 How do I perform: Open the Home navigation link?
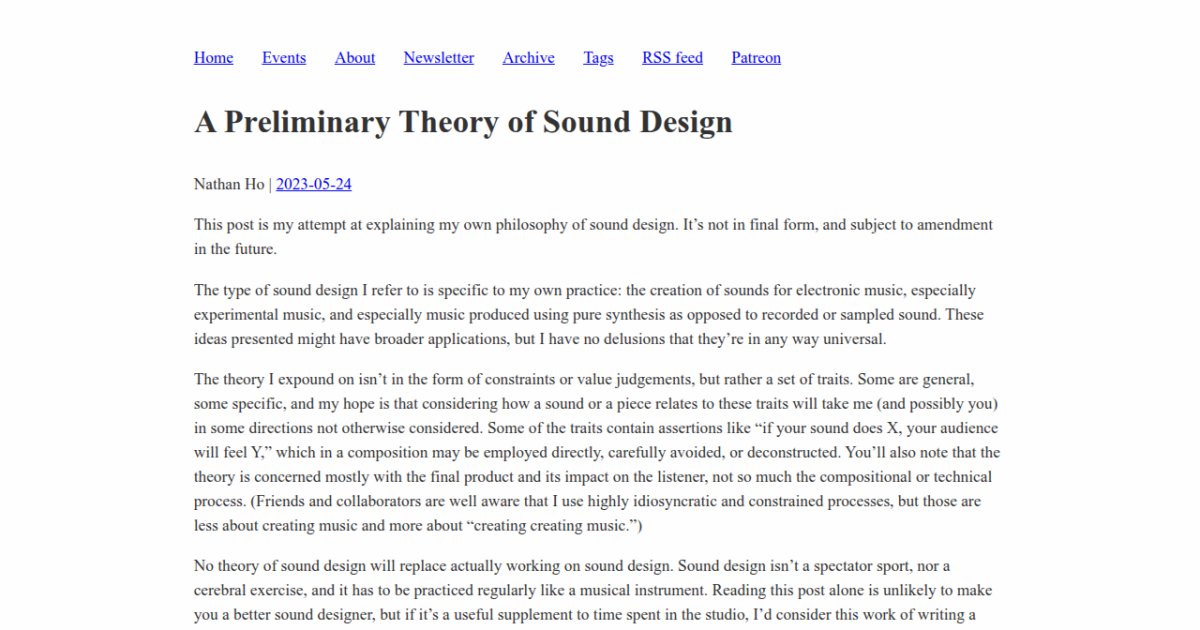tap(213, 58)
